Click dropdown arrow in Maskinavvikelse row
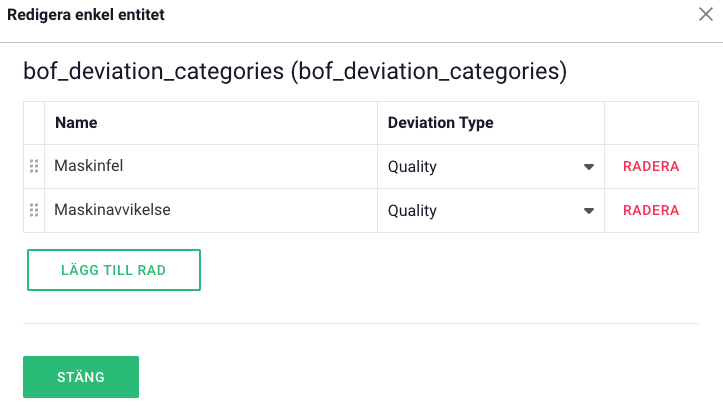Viewport: 723px width, 412px height. (589, 211)
